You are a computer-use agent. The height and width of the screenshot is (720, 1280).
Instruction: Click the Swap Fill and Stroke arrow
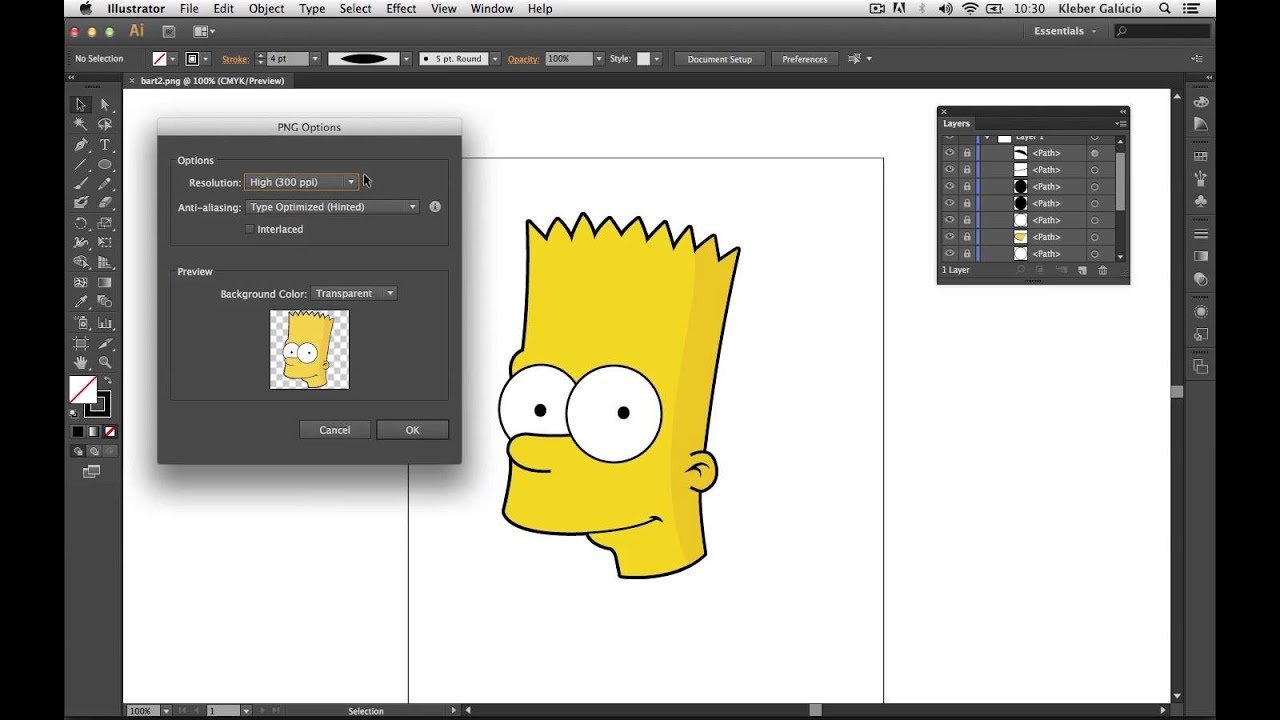click(108, 381)
